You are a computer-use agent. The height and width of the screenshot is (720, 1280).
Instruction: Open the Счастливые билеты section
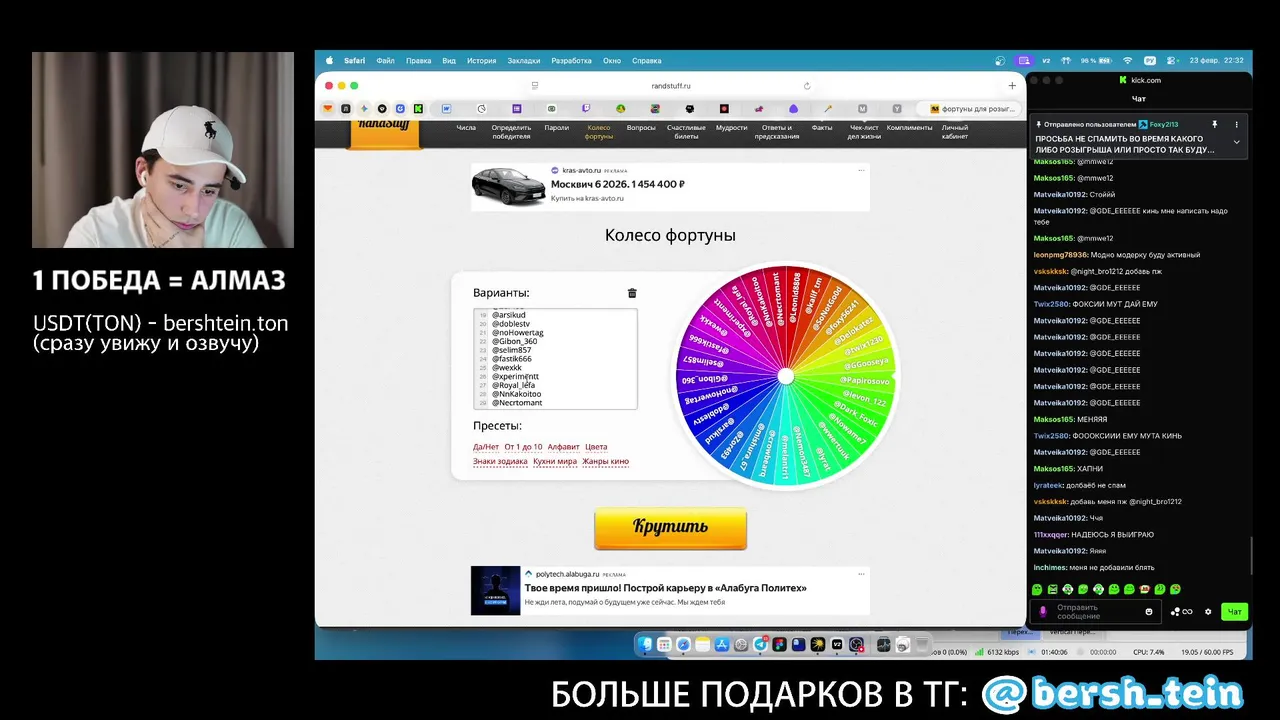point(686,132)
